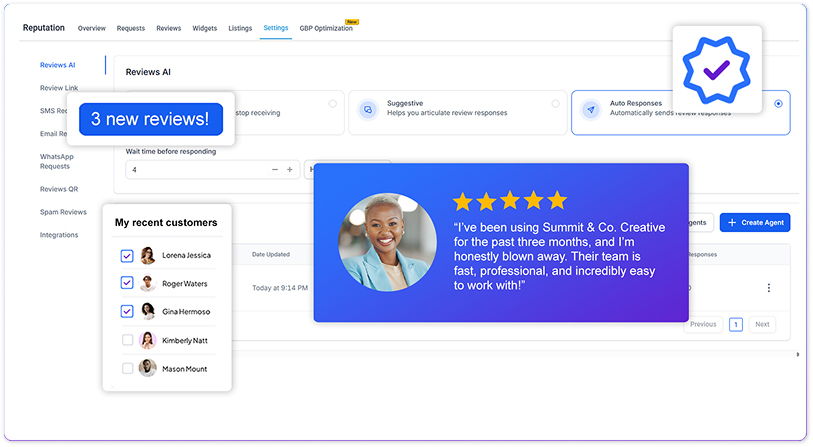Switch to the Widgets tab
Viewport: 813px width, 447px height.
[x=204, y=28]
